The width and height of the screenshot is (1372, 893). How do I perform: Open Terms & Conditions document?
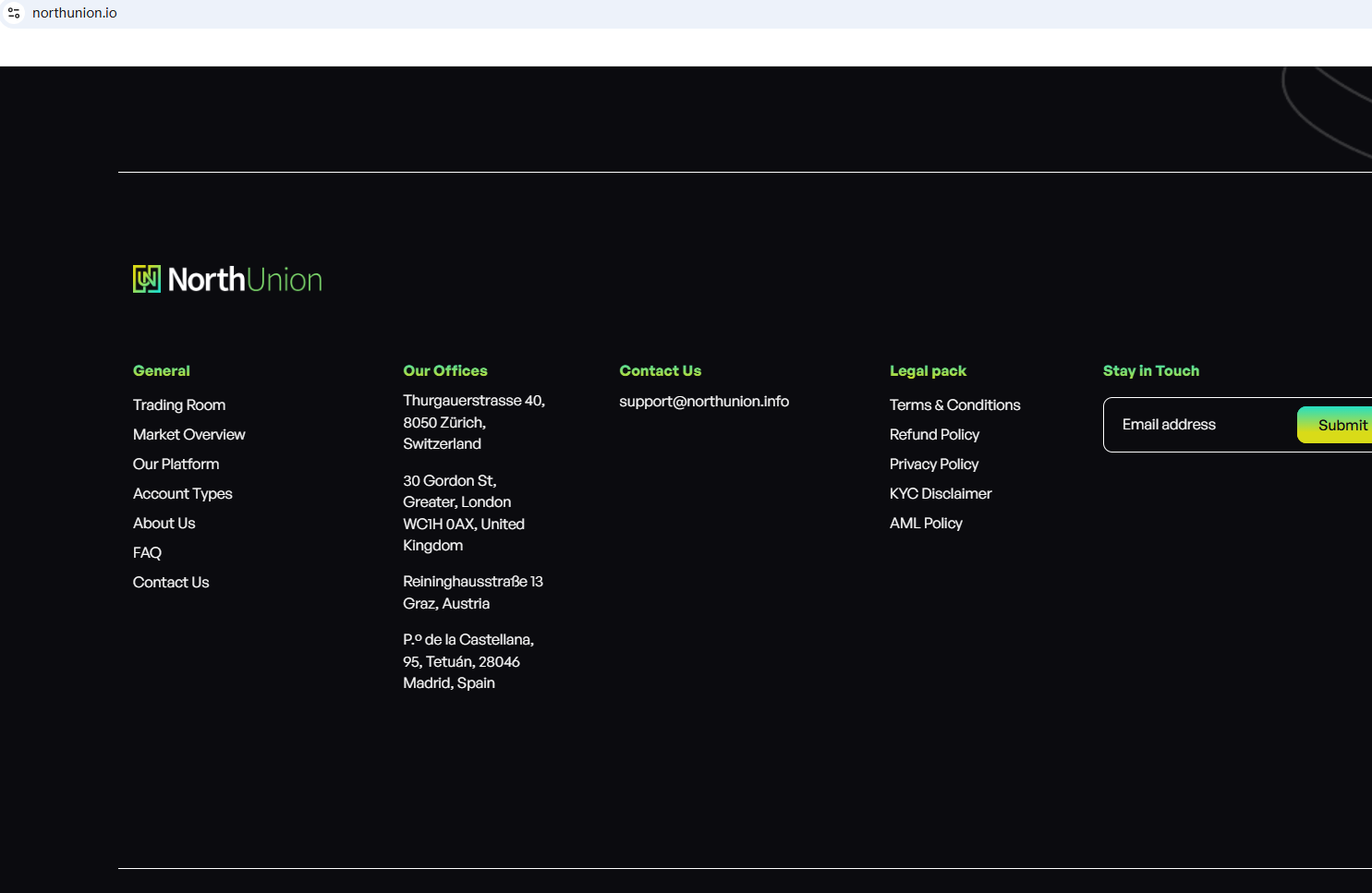click(954, 404)
